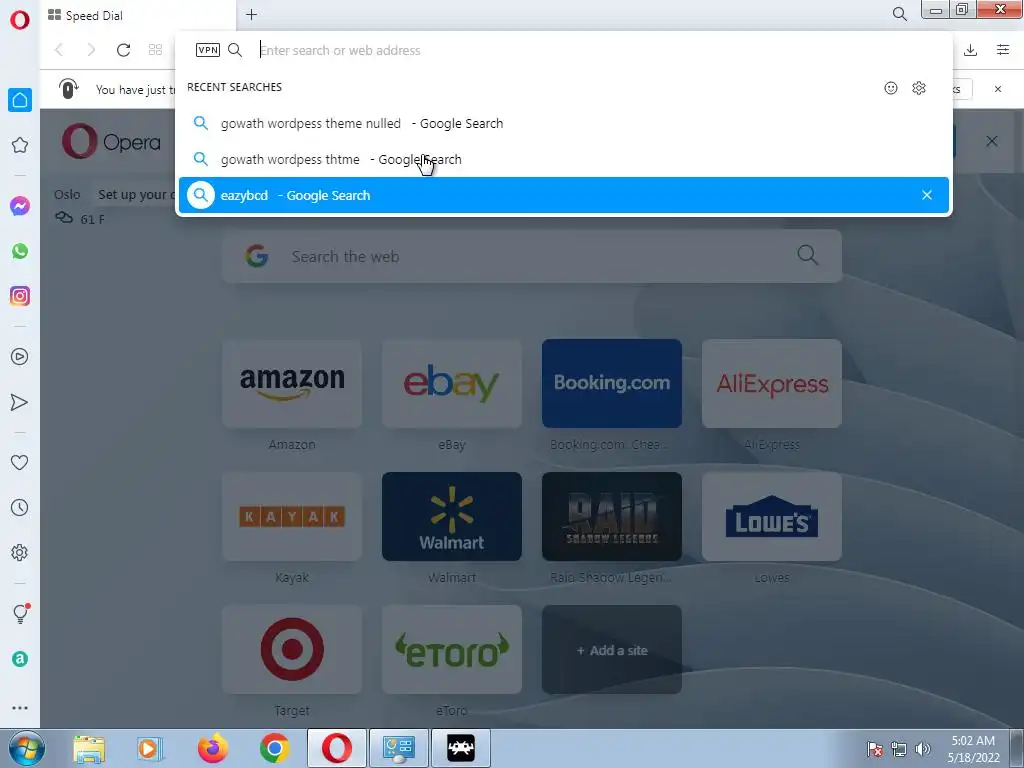This screenshot has height=768, width=1024.
Task: Click the volume speaker tray icon
Action: coord(922,749)
